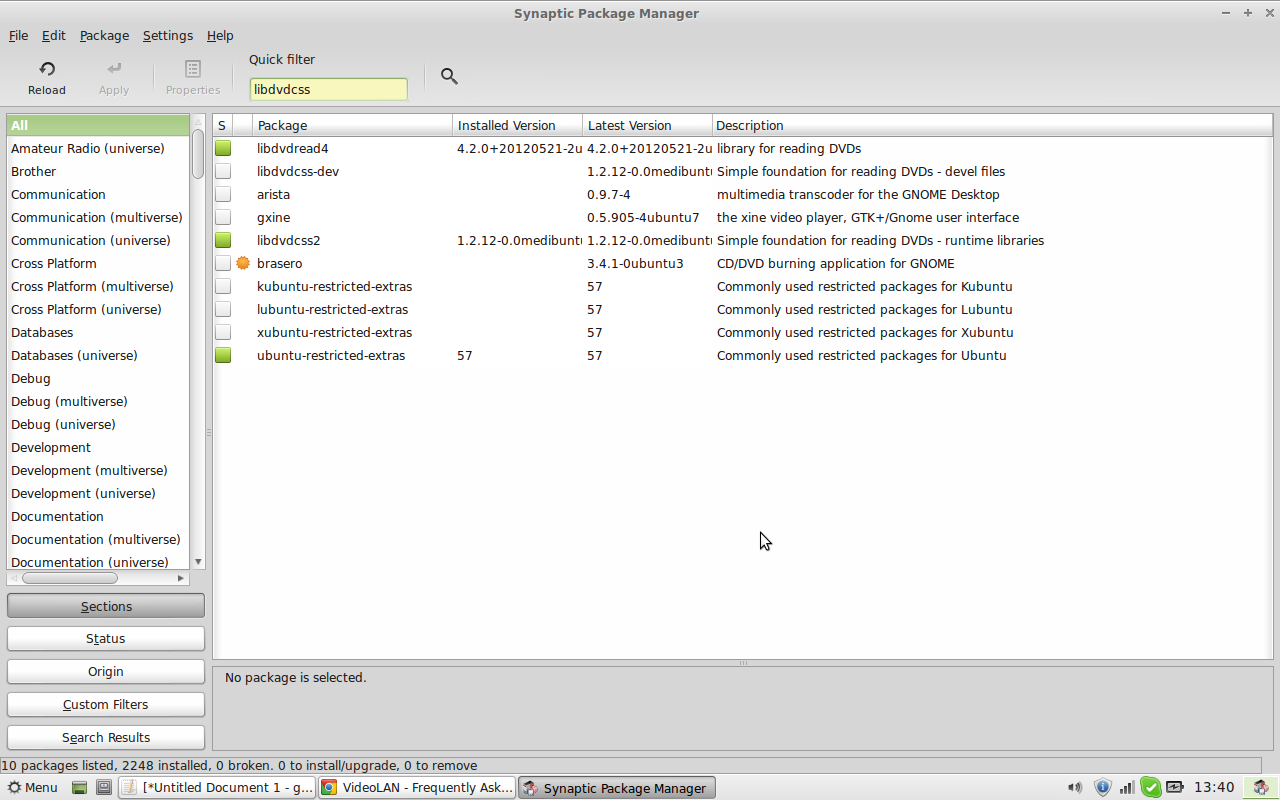The height and width of the screenshot is (800, 1280).
Task: Switch to the VideoLAN Chrome window
Action: 417,787
